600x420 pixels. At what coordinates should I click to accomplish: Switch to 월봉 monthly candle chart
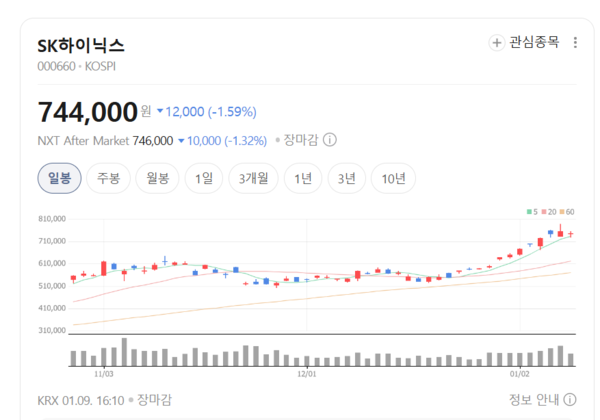tap(157, 179)
